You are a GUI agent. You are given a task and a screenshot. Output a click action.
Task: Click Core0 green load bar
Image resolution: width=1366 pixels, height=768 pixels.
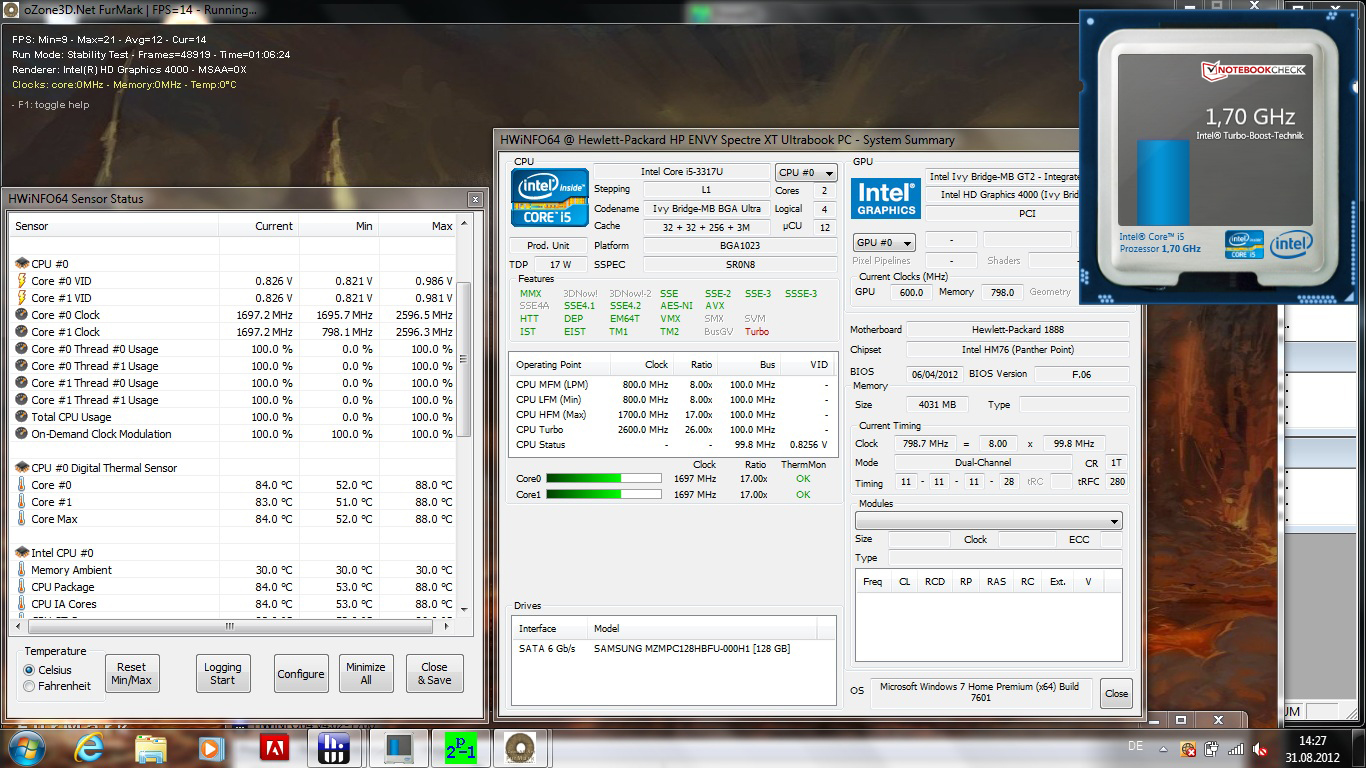[x=603, y=479]
